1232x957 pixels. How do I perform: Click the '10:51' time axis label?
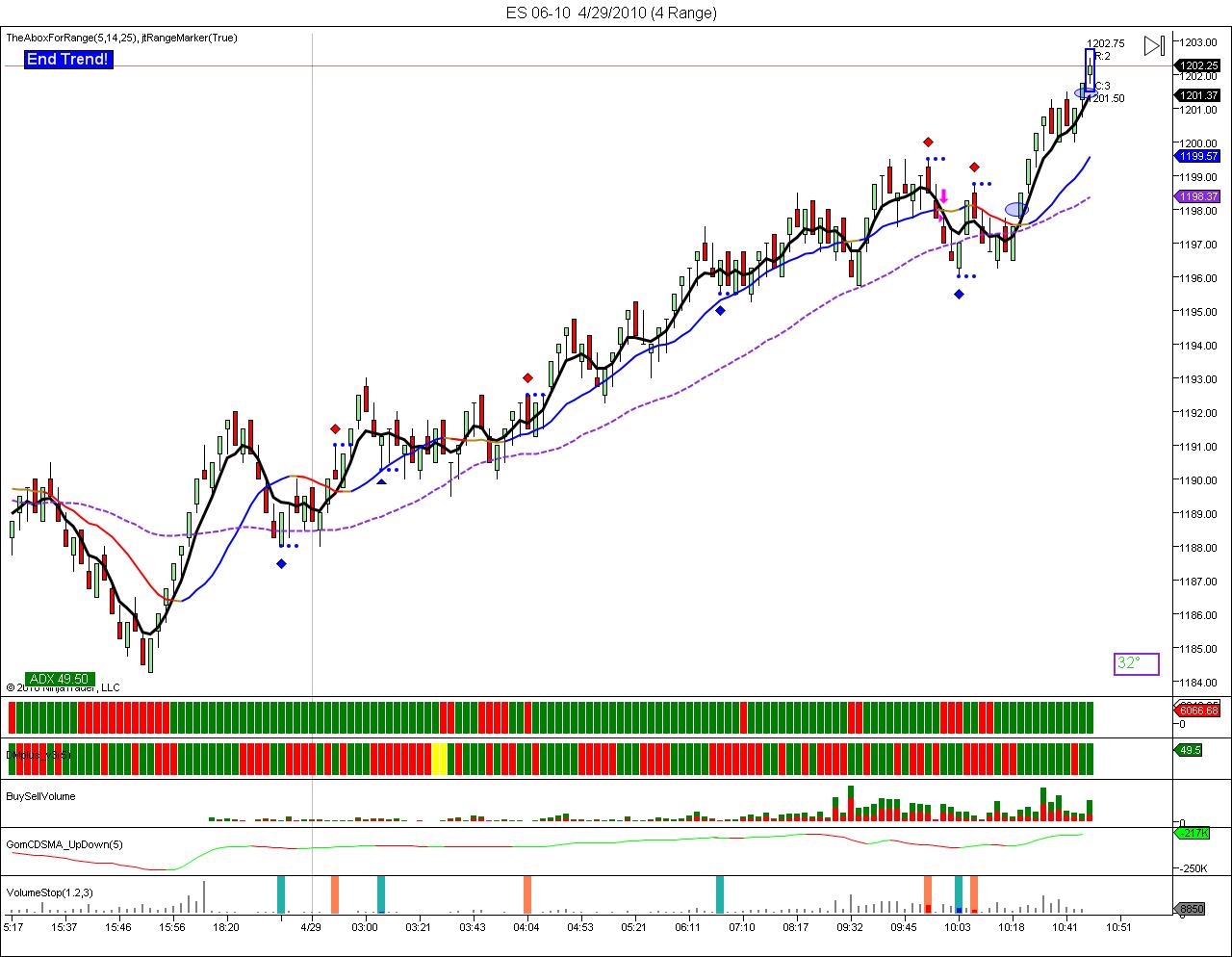tap(1119, 927)
